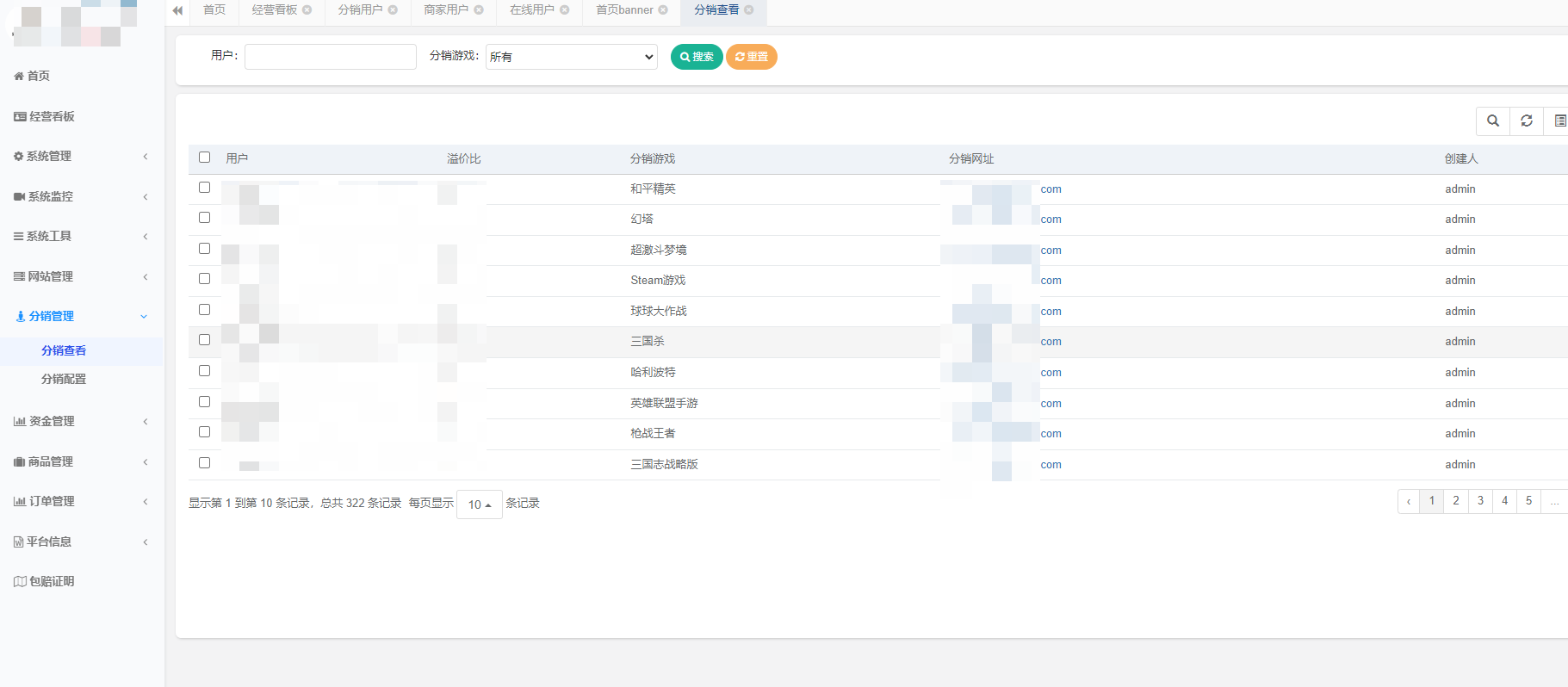Screen dimensions: 1568x687
Task: Focus the 用户 search input field
Action: click(x=331, y=57)
